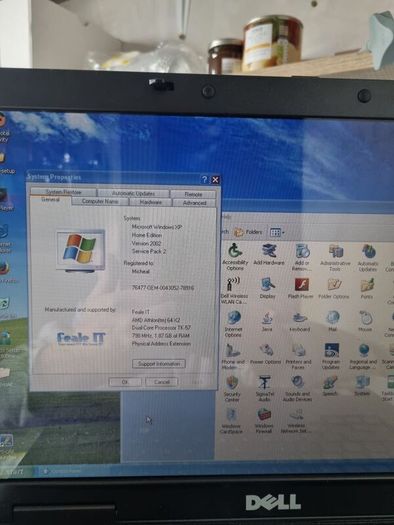Click the registered owner name Micheal
This screenshot has width=394, height=525.
141,271
